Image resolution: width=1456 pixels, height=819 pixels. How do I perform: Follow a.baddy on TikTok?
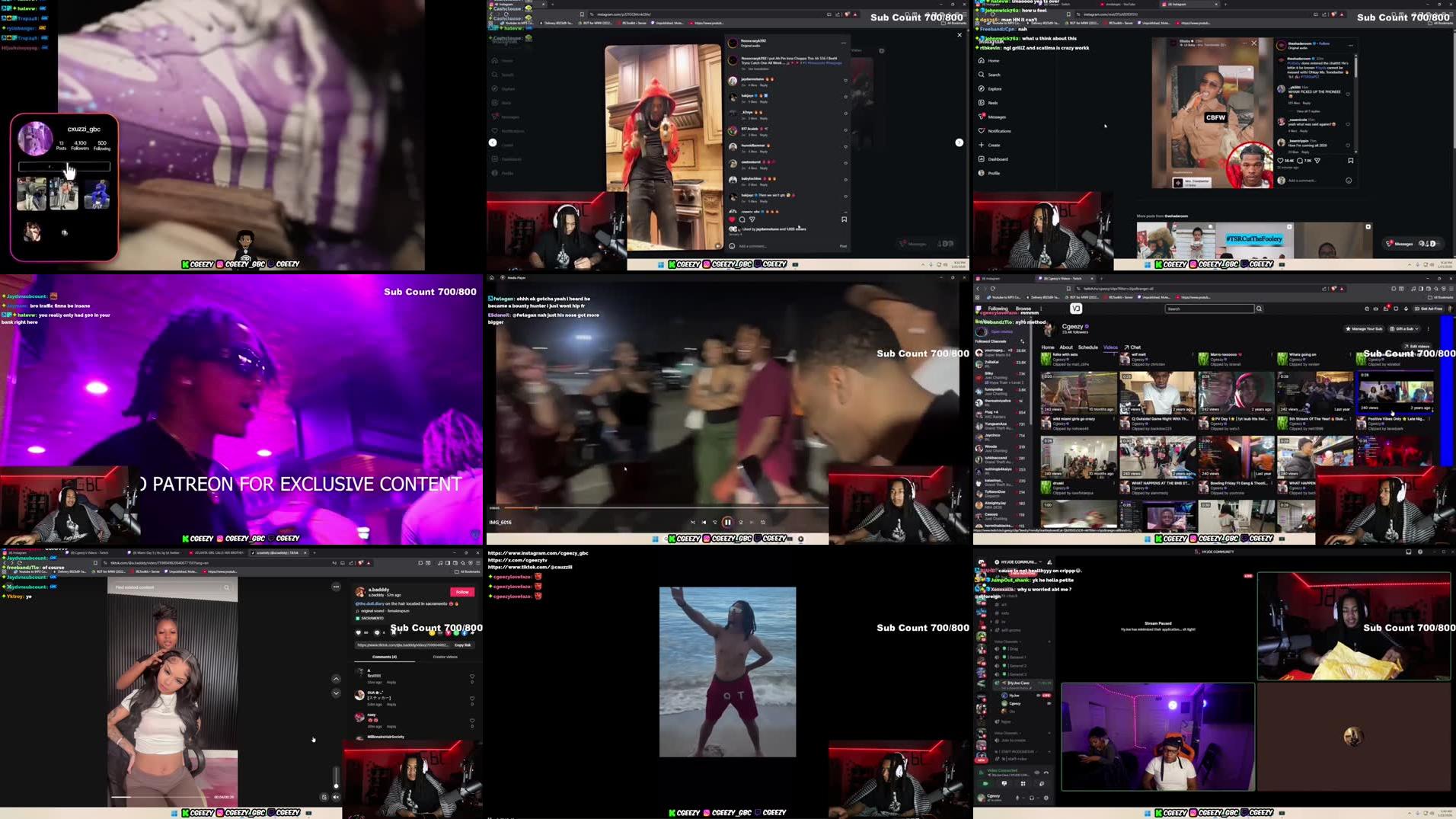coord(462,592)
